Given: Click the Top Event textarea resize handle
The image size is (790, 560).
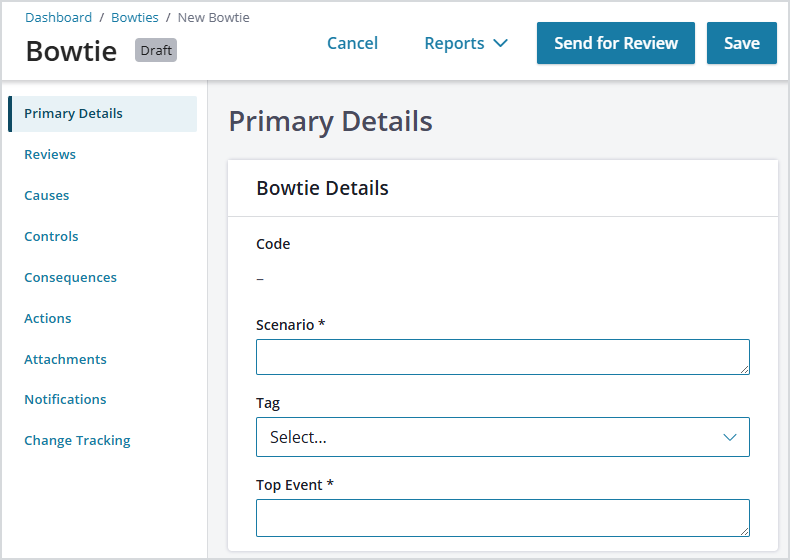Looking at the screenshot, I should coord(744,531).
